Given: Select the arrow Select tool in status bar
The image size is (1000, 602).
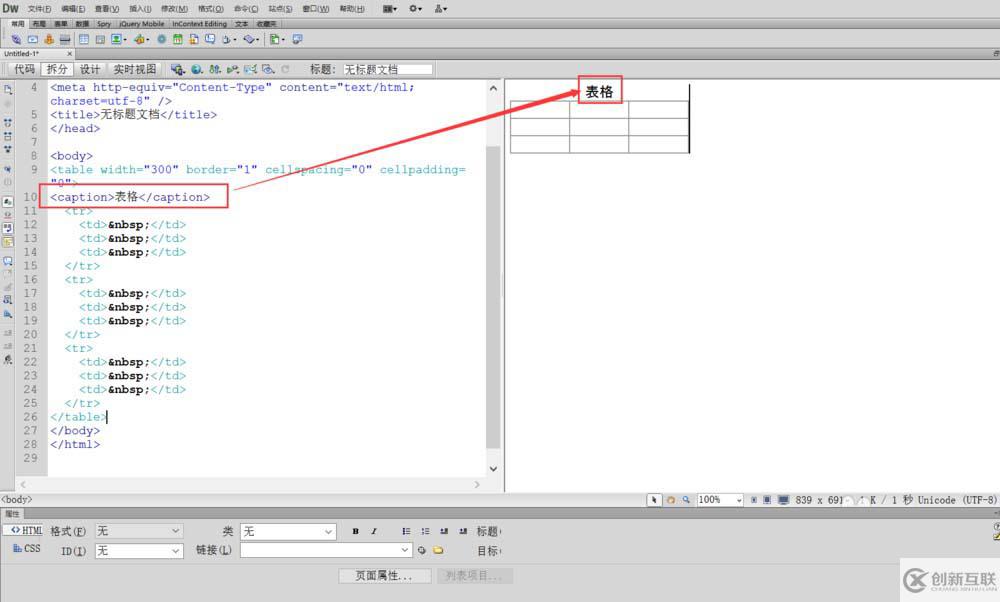Looking at the screenshot, I should 654,500.
